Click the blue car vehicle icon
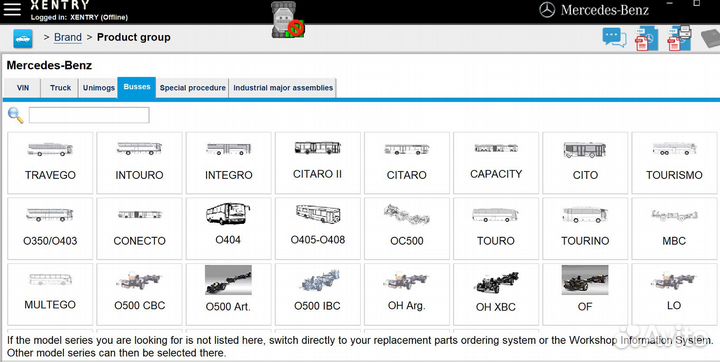This screenshot has height=362, width=720. (22, 39)
